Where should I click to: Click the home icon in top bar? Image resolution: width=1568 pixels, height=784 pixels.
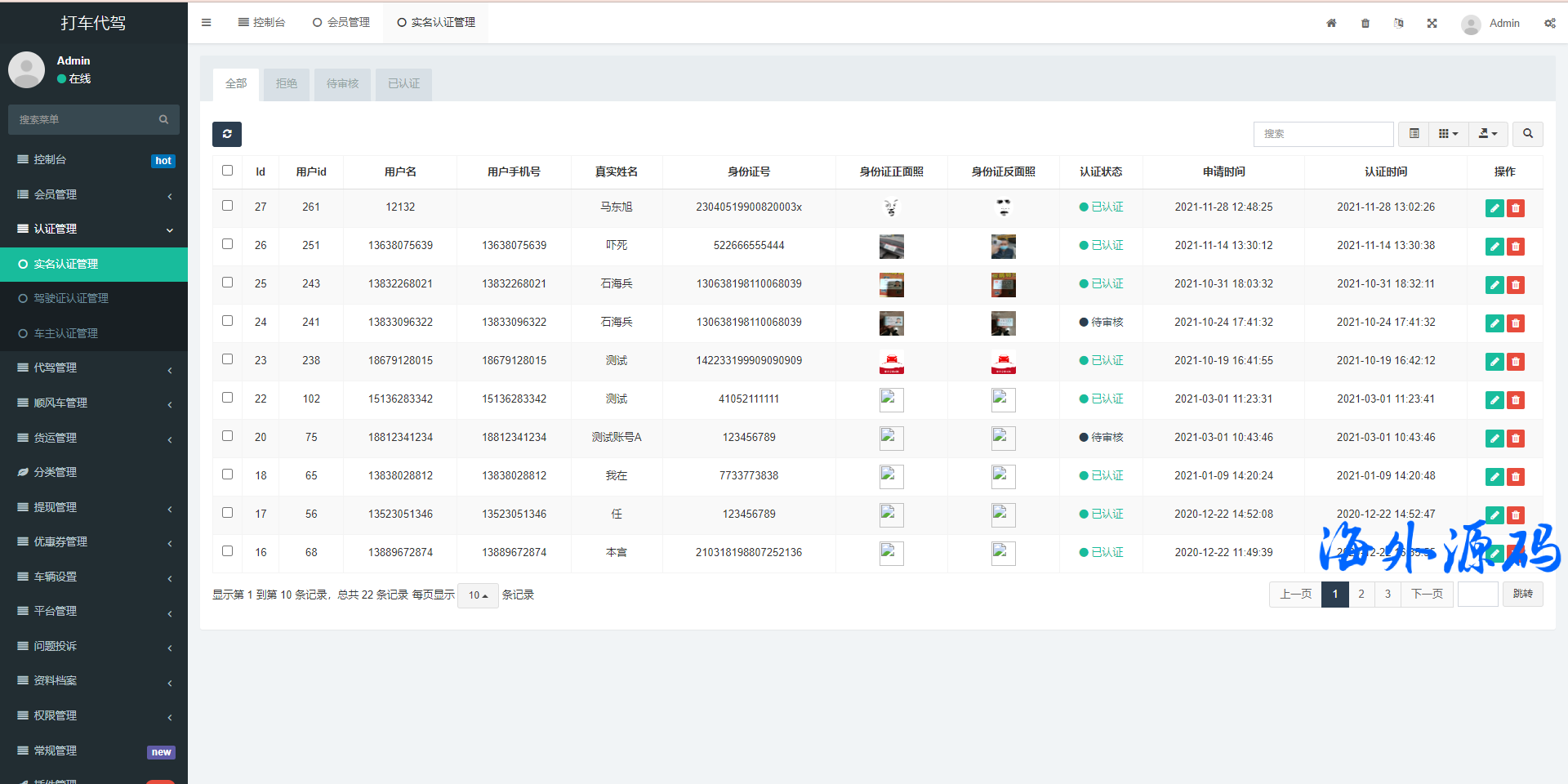pyautogui.click(x=1331, y=23)
